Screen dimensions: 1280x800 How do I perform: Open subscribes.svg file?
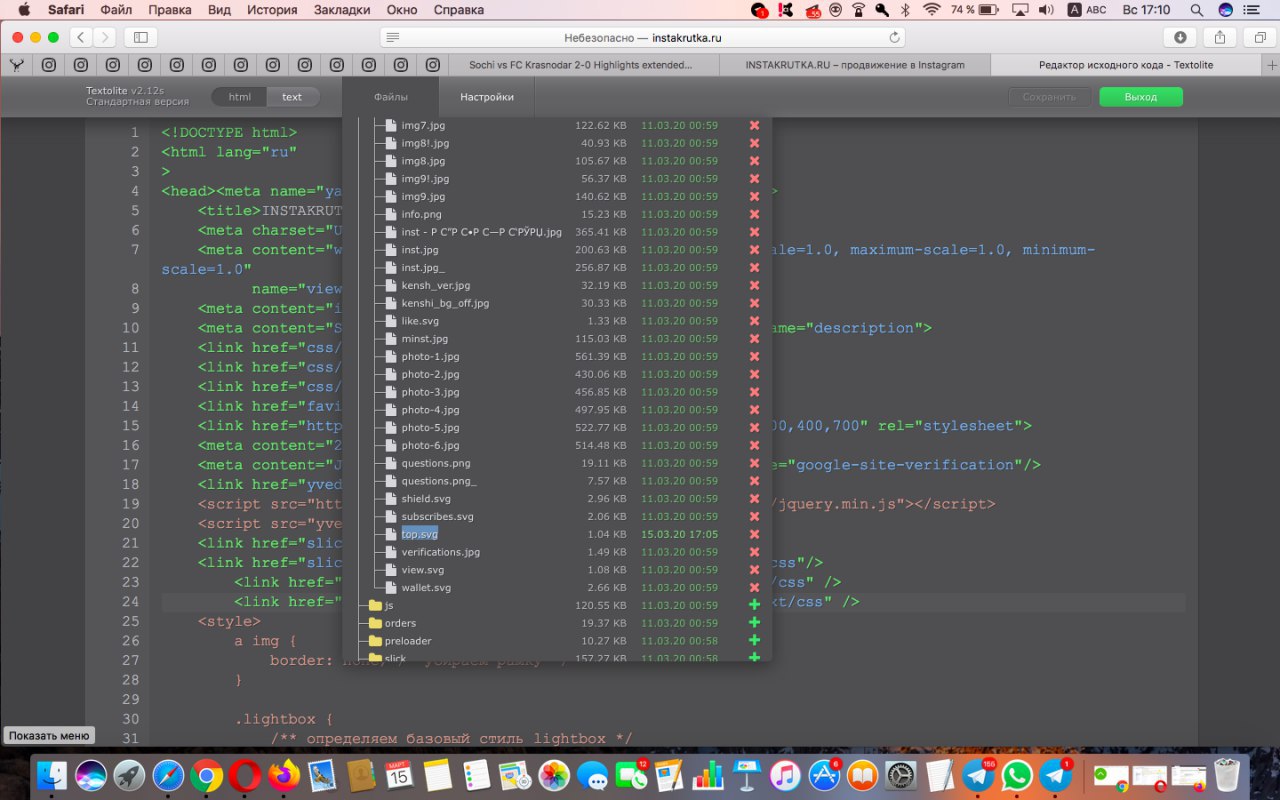[437, 517]
